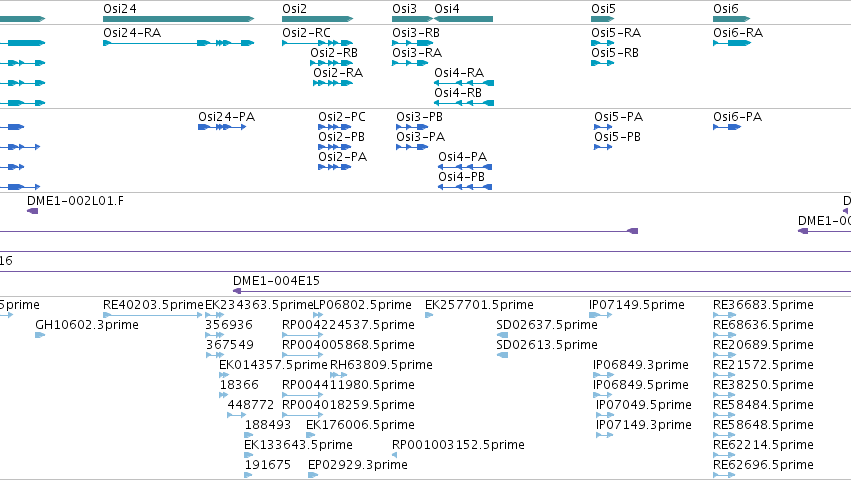The height and width of the screenshot is (480, 851).
Task: Select the Osi3 gene label
Action: (x=404, y=9)
